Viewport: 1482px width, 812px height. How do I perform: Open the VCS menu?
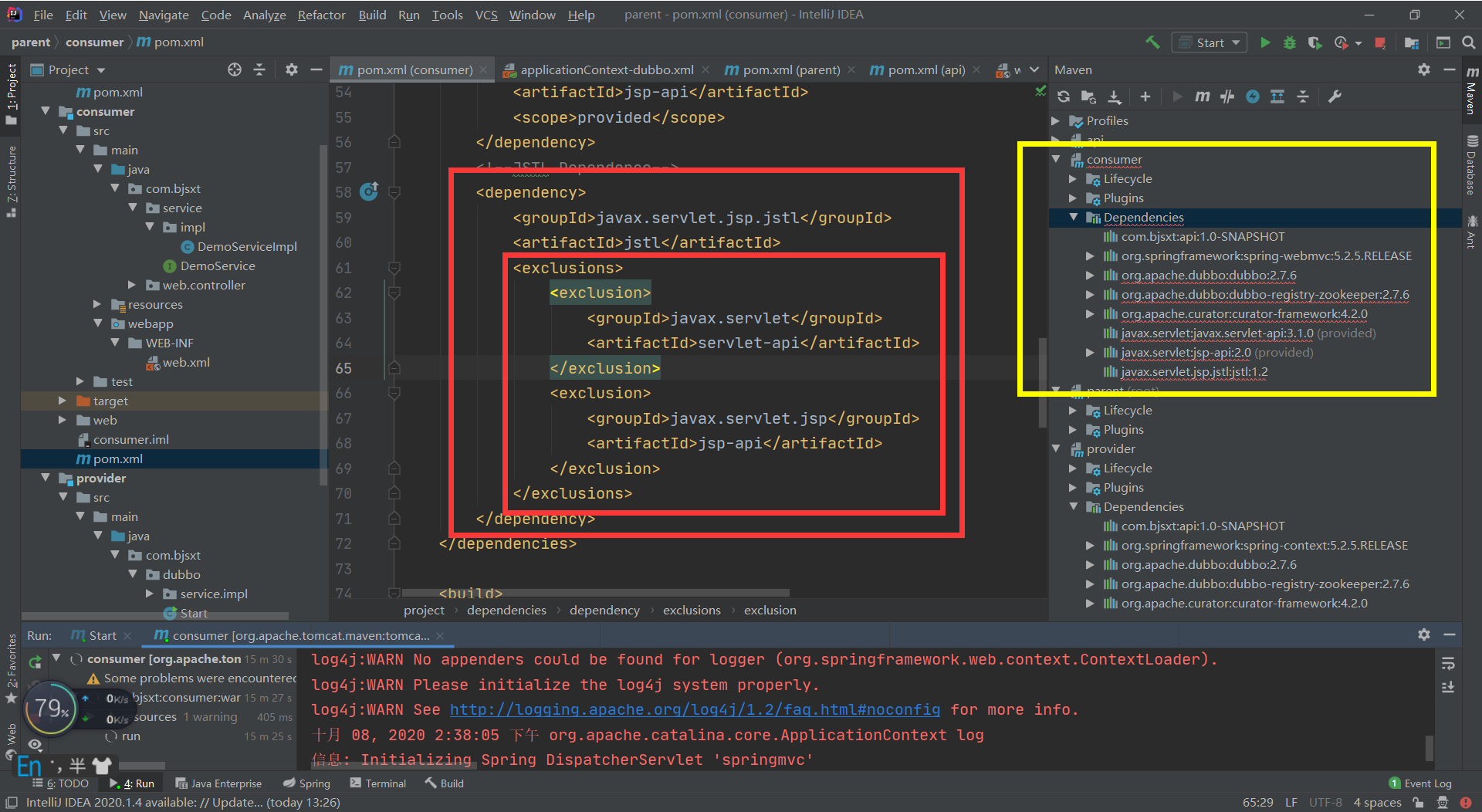pos(486,15)
